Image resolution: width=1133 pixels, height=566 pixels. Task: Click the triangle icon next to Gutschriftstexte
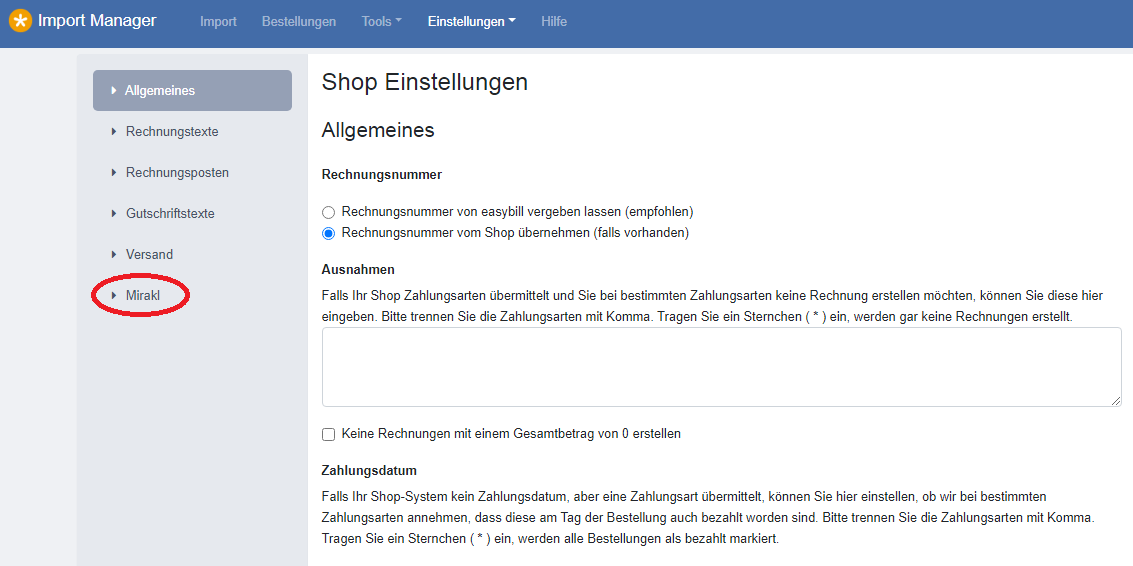(114, 214)
